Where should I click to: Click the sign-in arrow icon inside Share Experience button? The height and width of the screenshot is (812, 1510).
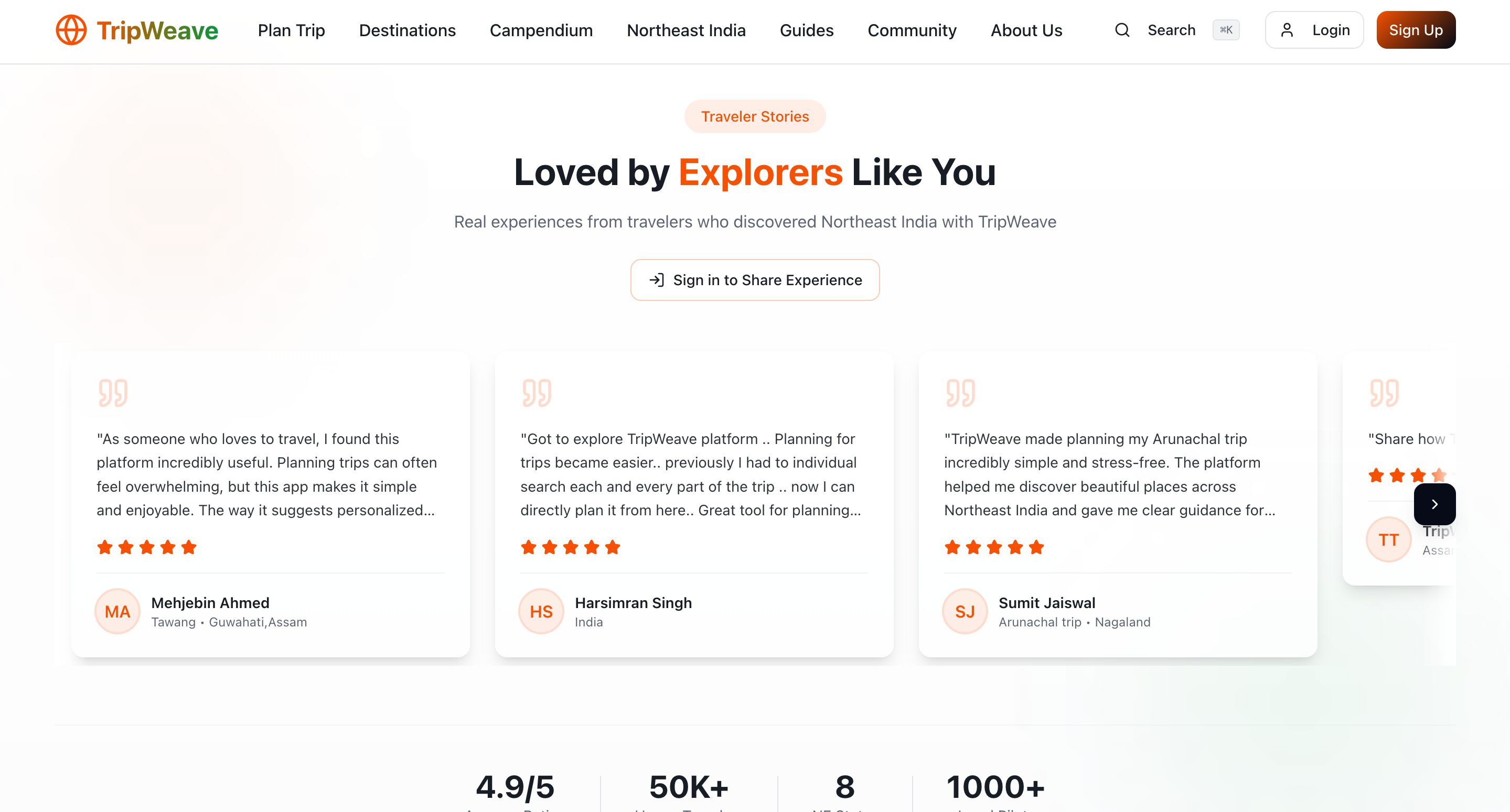pyautogui.click(x=657, y=279)
